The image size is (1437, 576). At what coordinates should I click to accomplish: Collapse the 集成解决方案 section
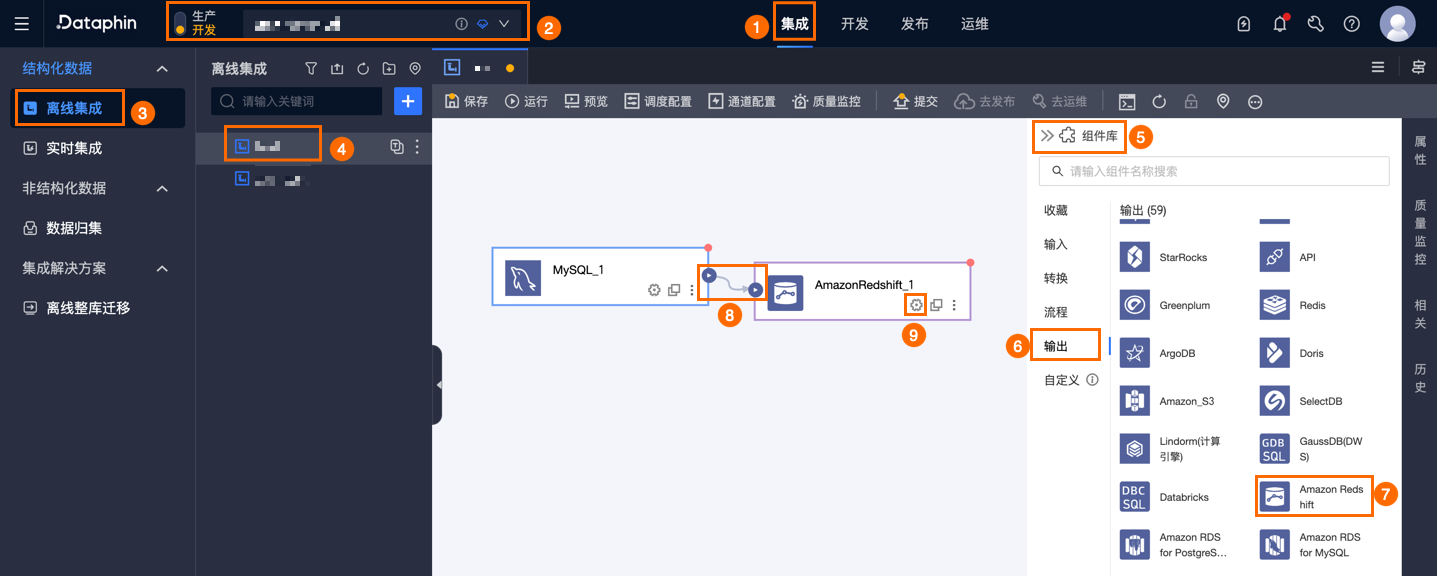(162, 268)
